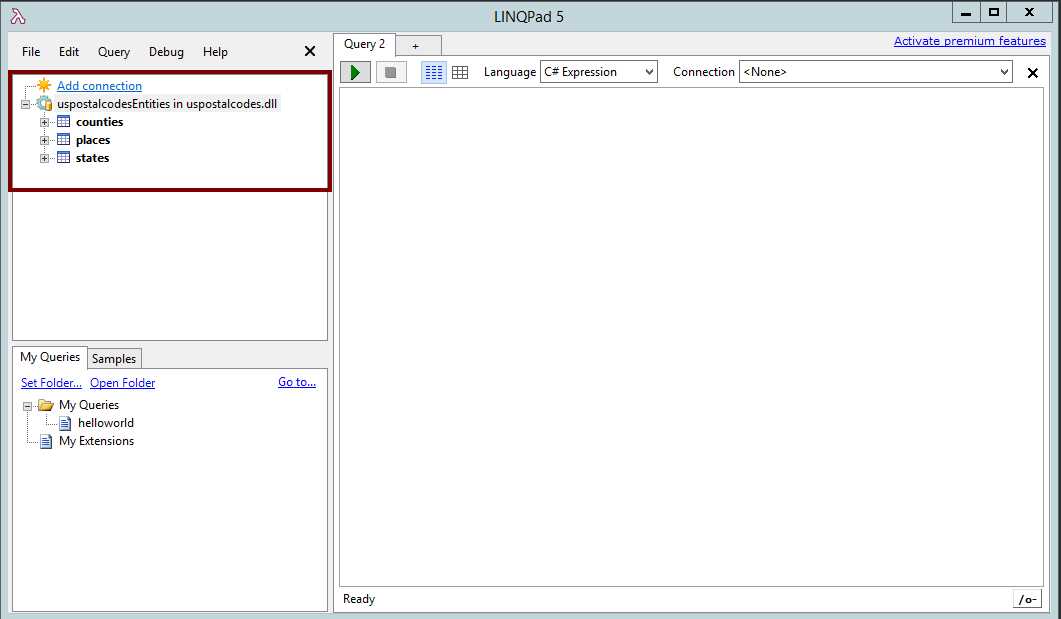Click the table icon beside states
This screenshot has height=619, width=1061.
pos(62,157)
